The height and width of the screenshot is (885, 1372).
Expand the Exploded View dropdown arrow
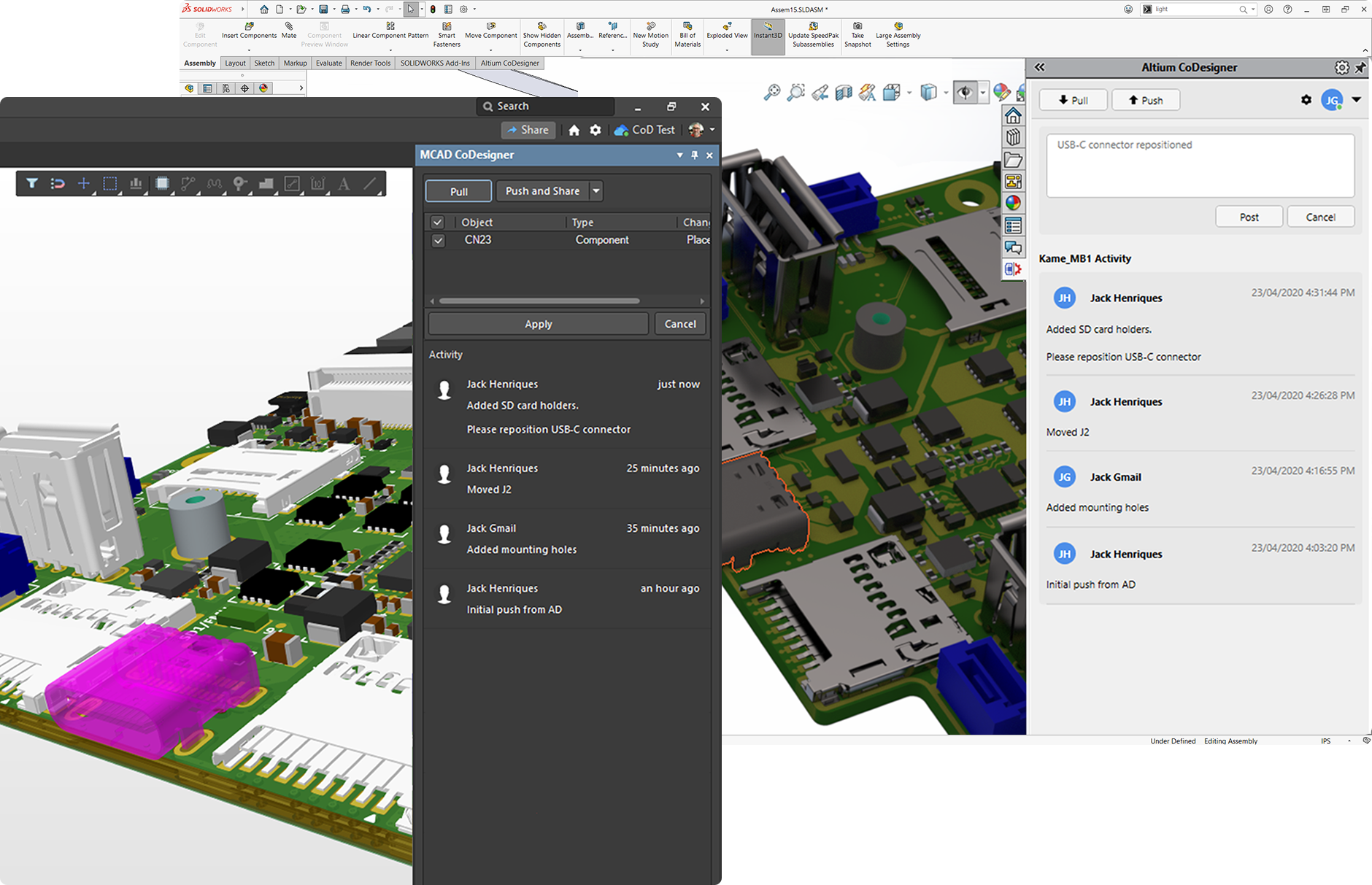(727, 50)
